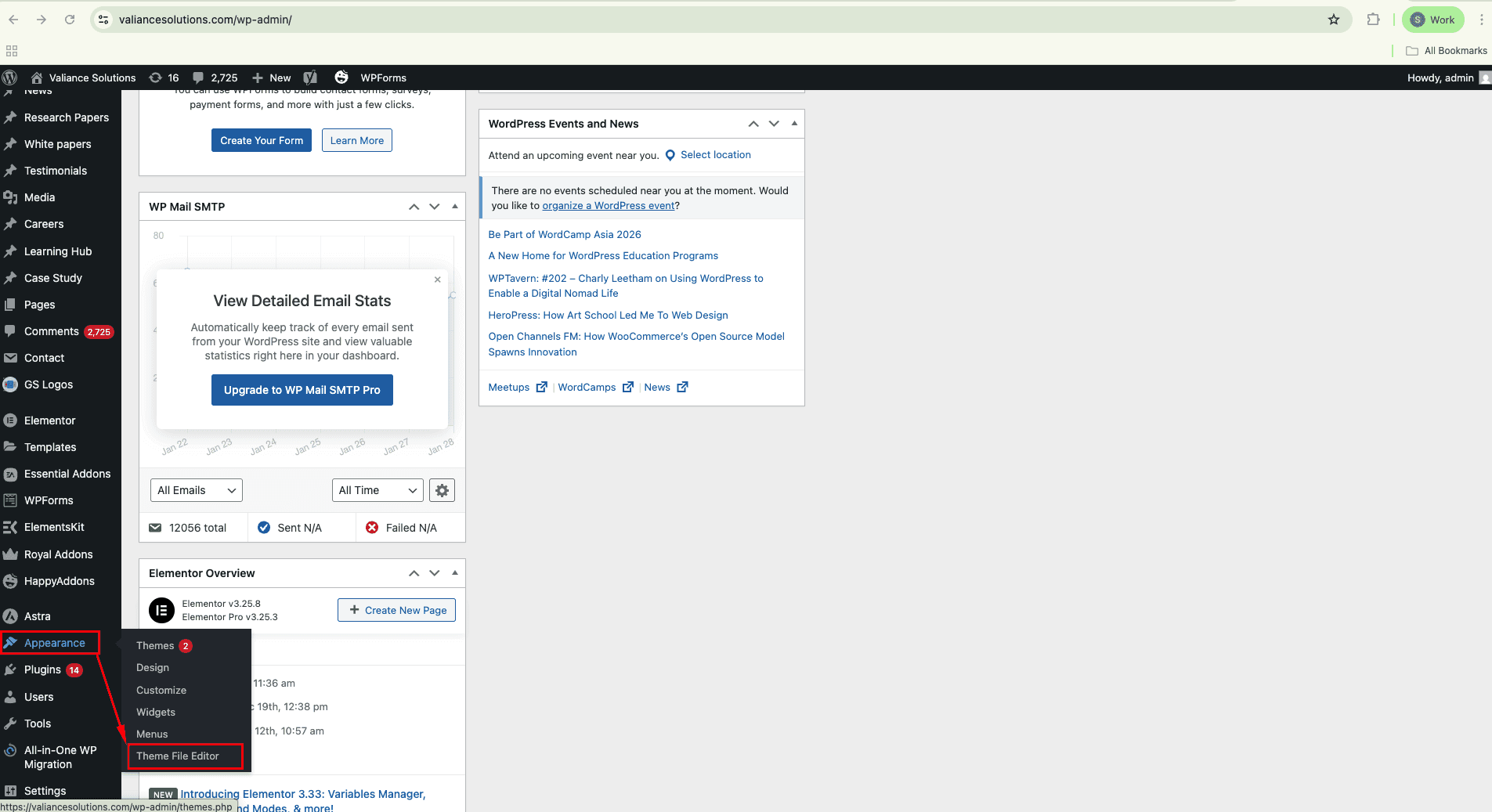
Task: Move WordPress Events and News widget down
Action: [x=774, y=124]
